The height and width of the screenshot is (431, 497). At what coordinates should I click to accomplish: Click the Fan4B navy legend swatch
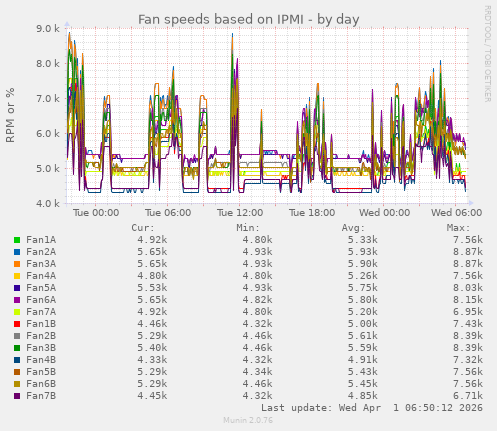17,360
